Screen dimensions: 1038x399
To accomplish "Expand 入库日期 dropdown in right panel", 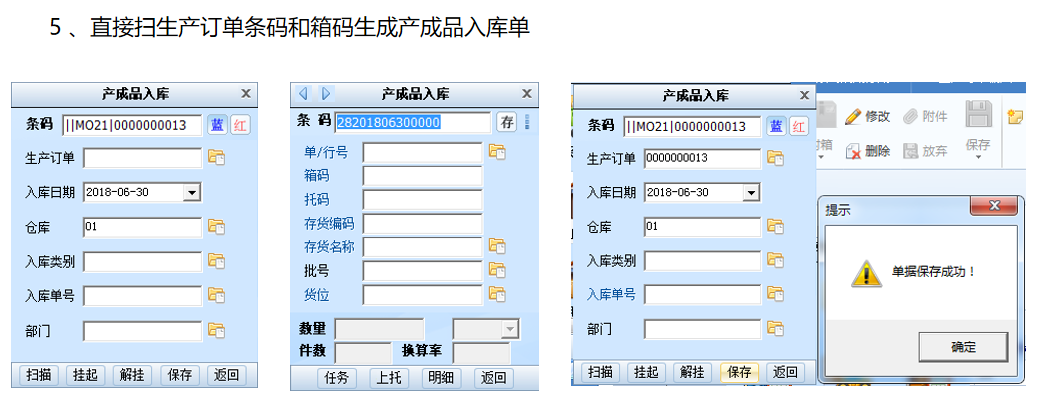I will 751,193.
